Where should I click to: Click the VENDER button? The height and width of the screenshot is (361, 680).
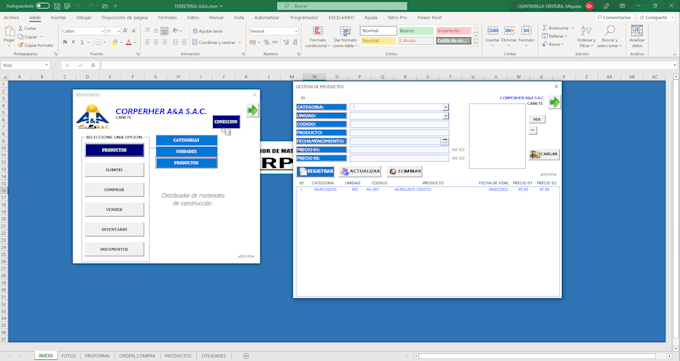[x=114, y=210]
